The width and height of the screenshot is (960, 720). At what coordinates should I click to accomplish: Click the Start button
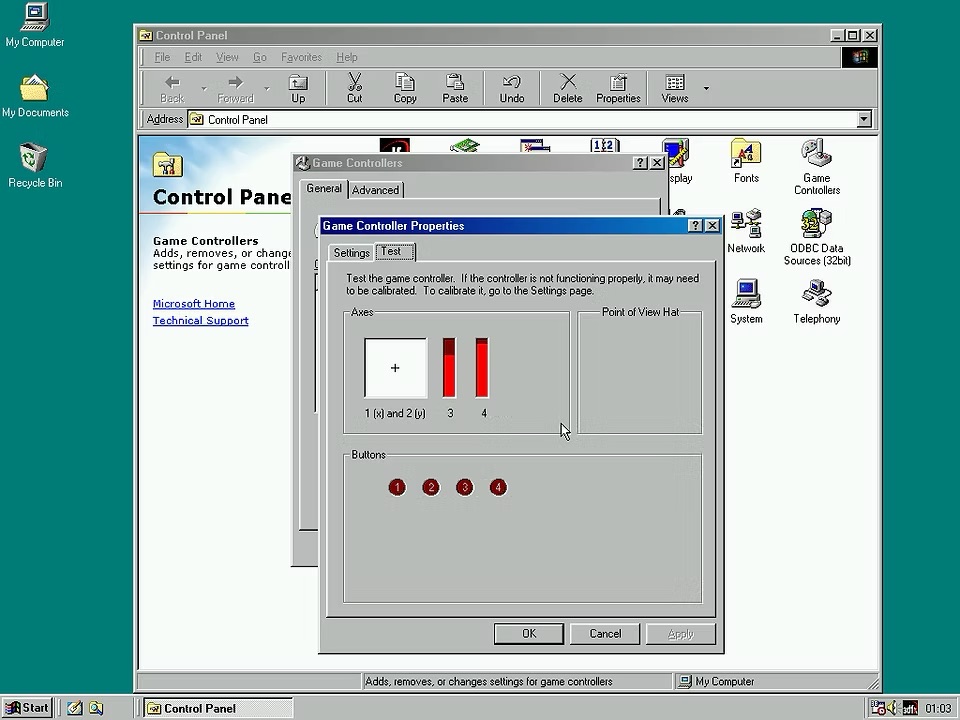[28, 708]
